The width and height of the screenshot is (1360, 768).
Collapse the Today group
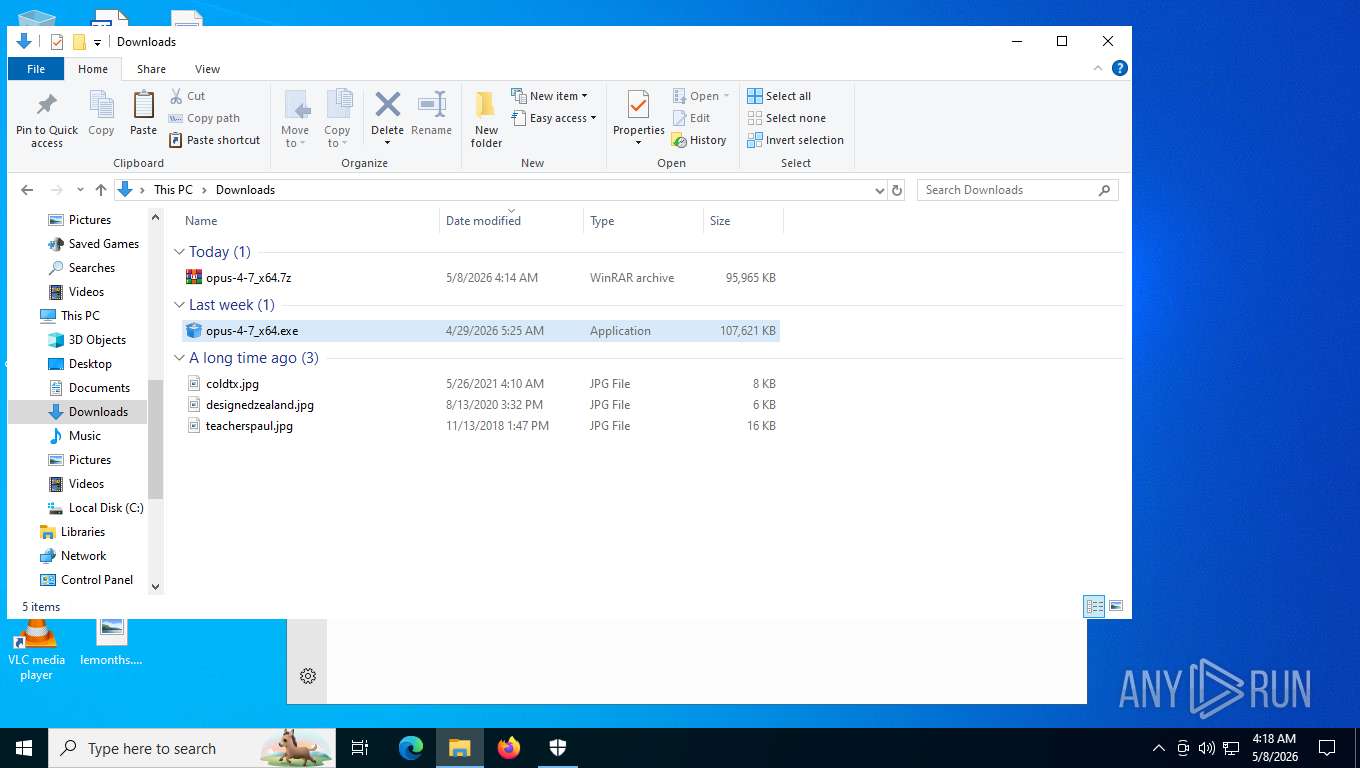[180, 252]
